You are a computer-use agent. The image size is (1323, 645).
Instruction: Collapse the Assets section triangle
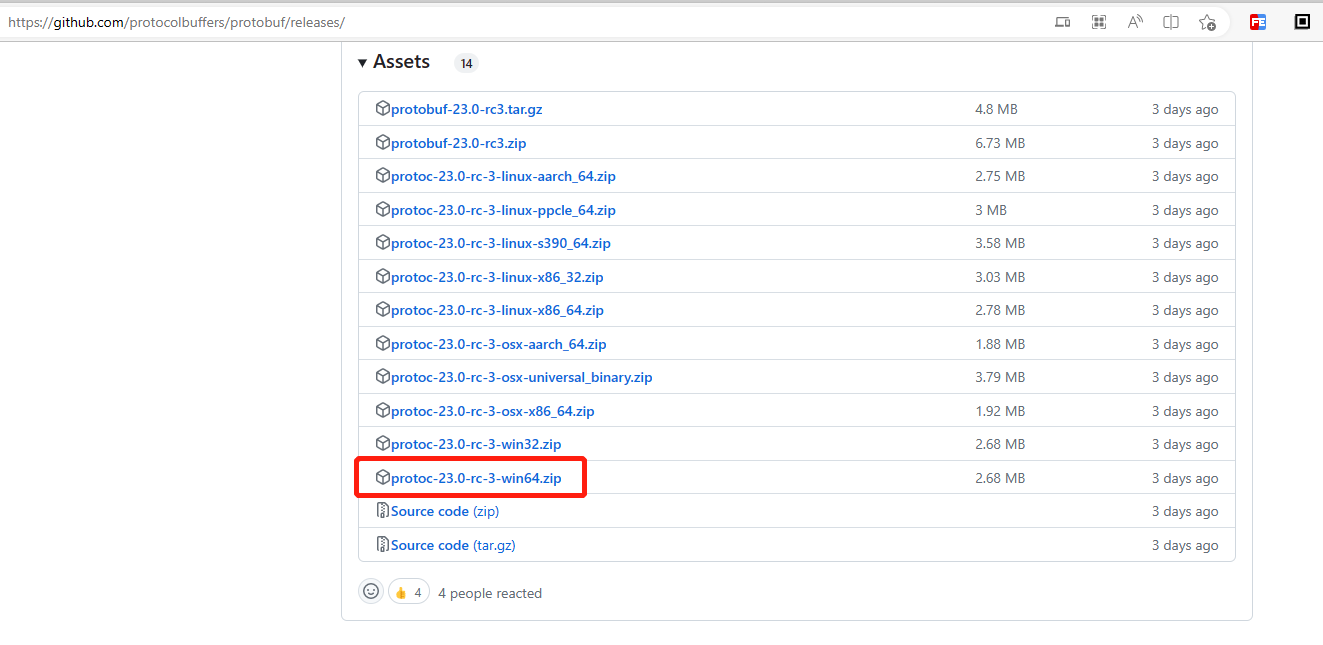click(x=362, y=62)
